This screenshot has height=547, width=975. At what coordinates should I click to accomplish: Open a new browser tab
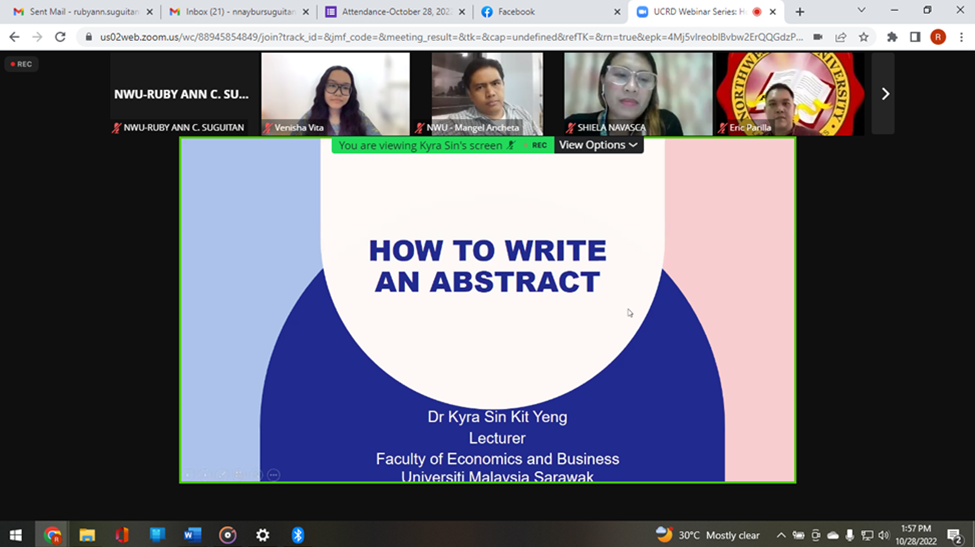tap(799, 12)
